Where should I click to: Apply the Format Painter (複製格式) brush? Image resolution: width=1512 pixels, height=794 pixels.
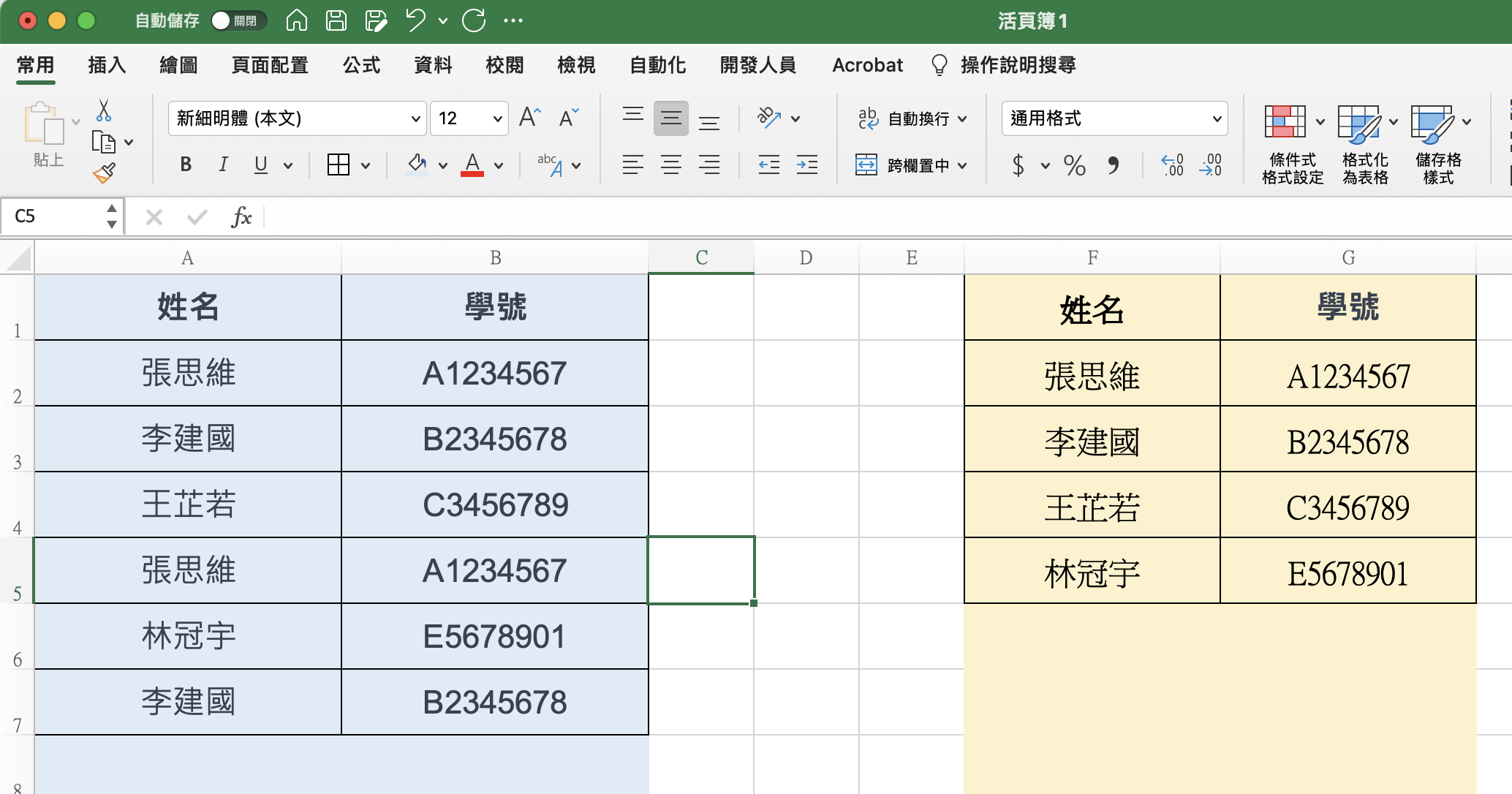click(x=105, y=173)
